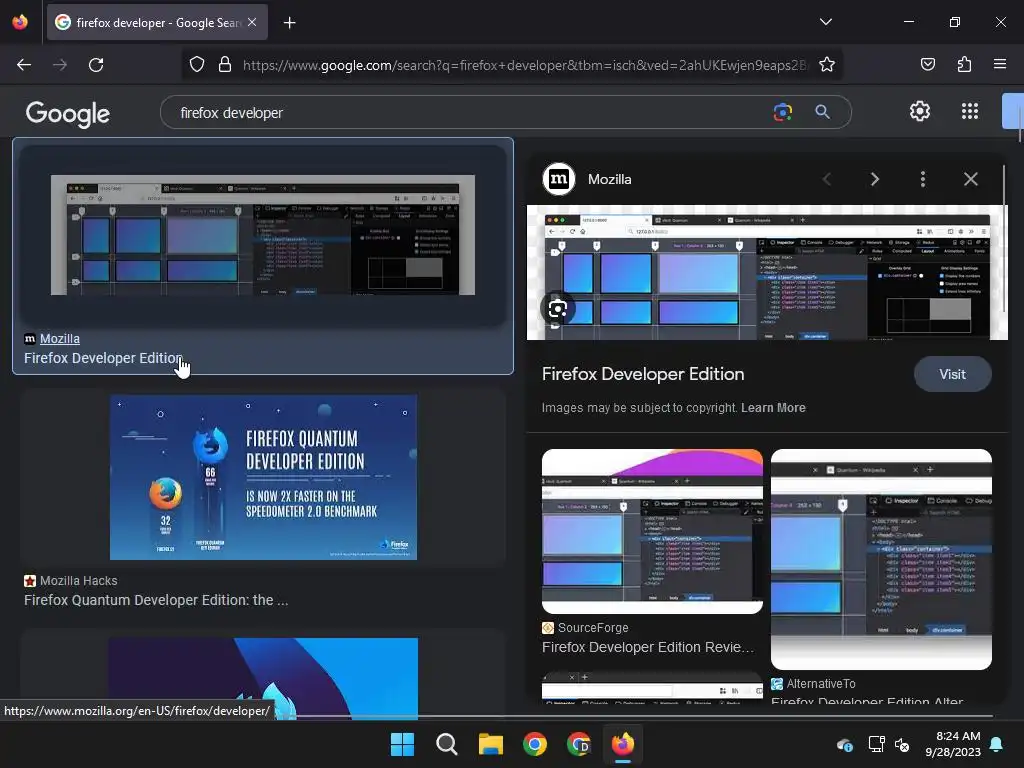Viewport: 1024px width, 768px height.
Task: Save page to Pocket
Action: (x=927, y=64)
